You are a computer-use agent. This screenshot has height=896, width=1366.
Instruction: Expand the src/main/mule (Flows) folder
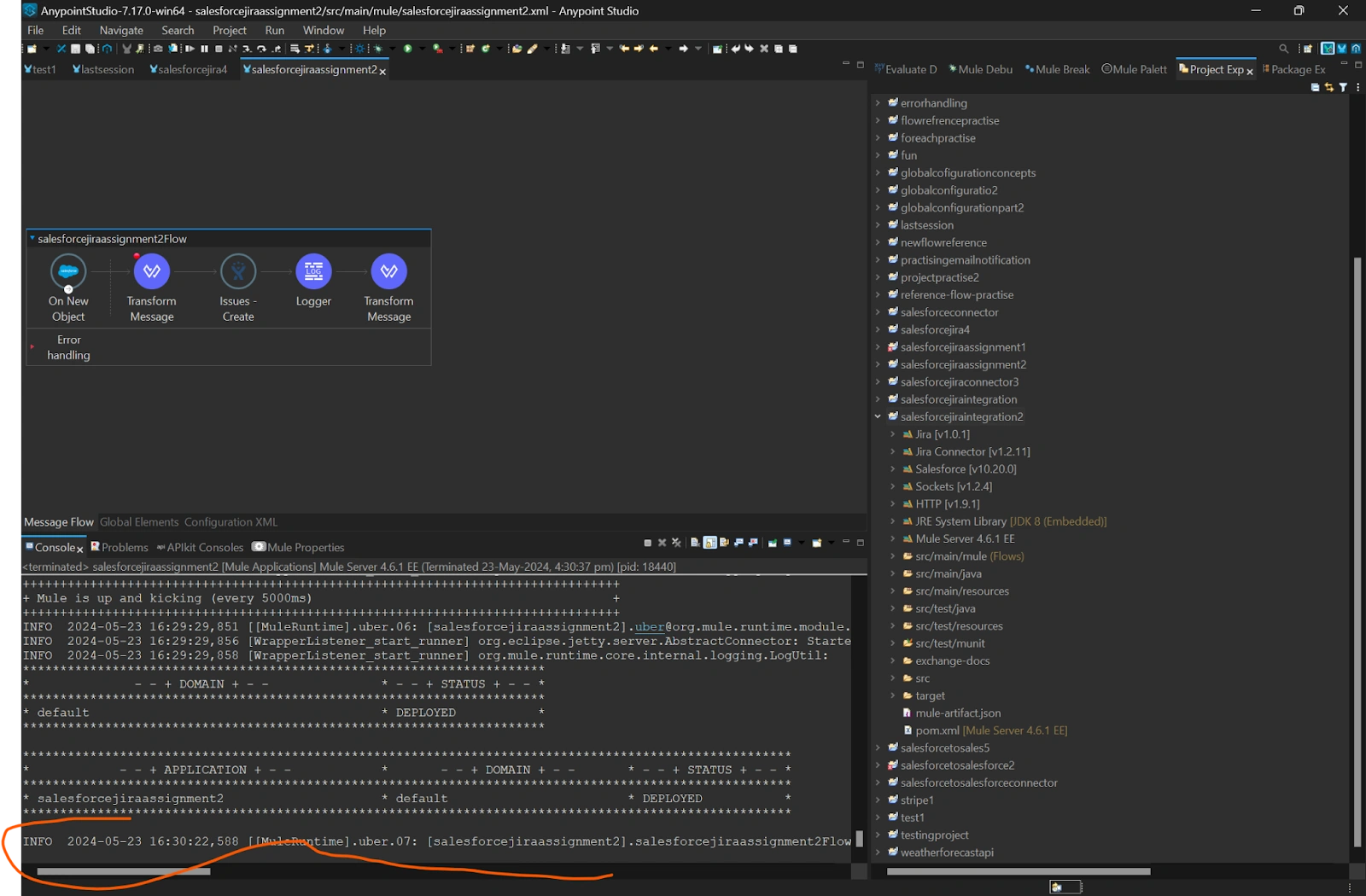click(893, 556)
